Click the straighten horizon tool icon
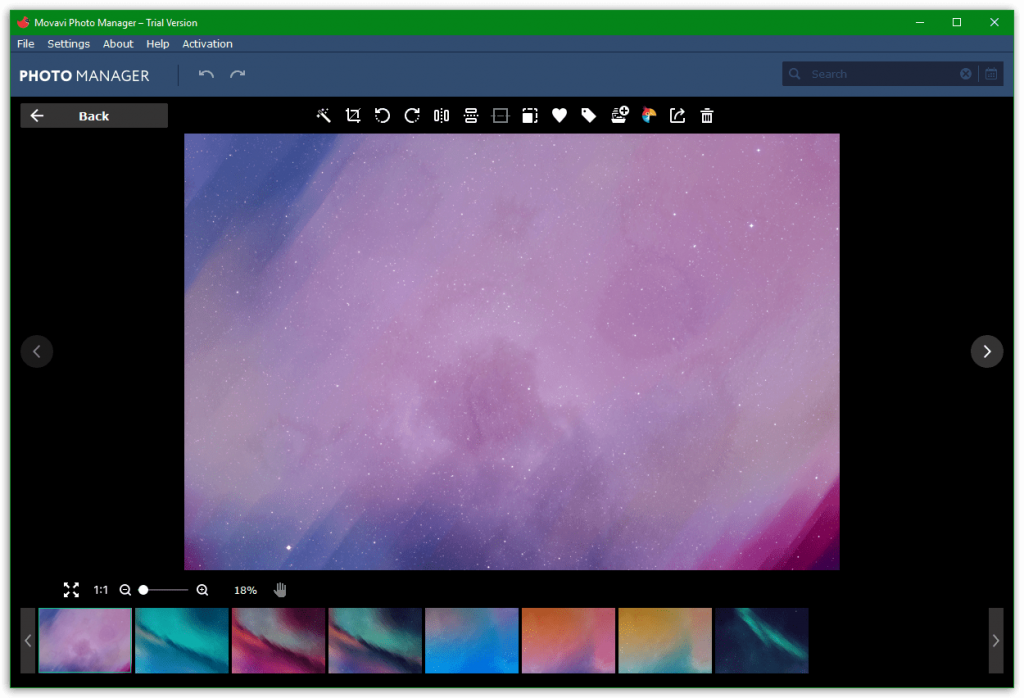Screen dimensions: 1024x698 [x=500, y=116]
